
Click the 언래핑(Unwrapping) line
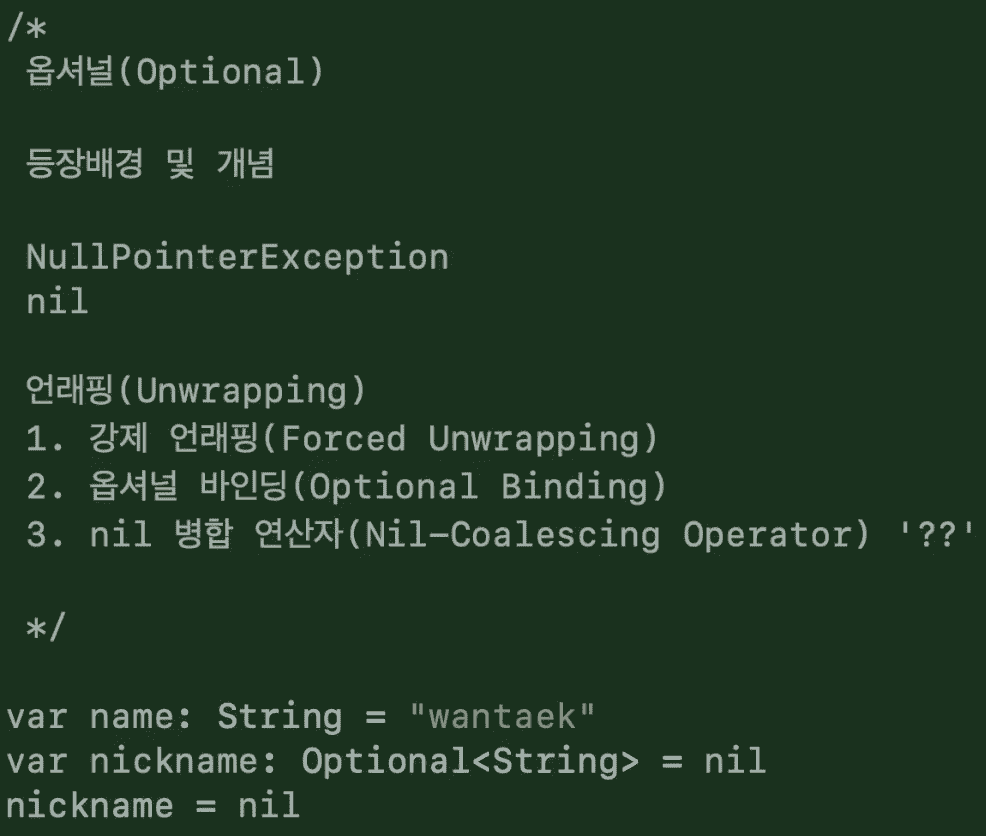[x=196, y=391]
